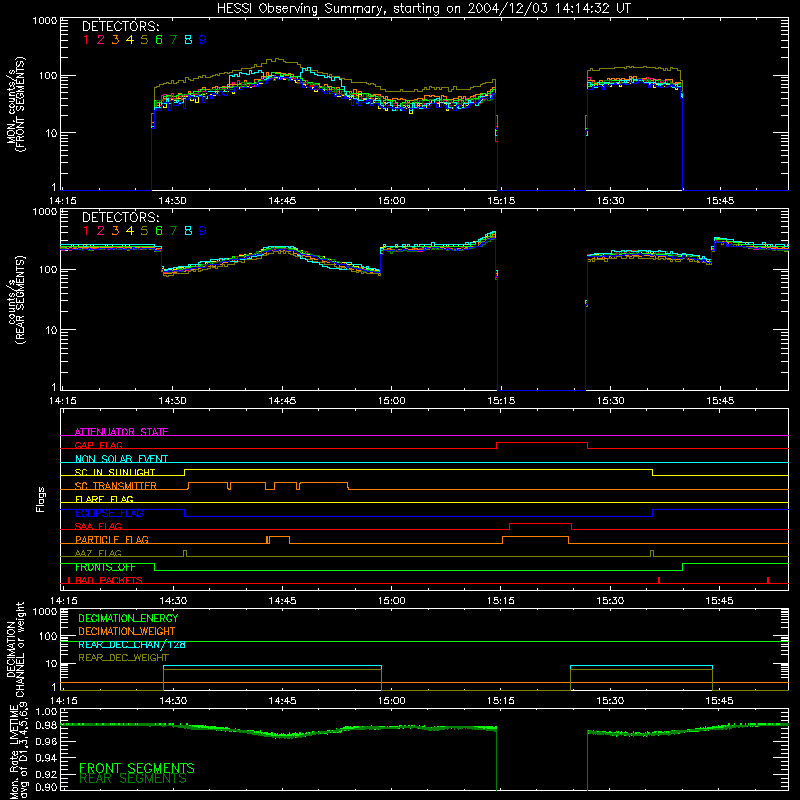Click the 15:45 tick under flags panel
This screenshot has width=800, height=800.
(x=719, y=601)
